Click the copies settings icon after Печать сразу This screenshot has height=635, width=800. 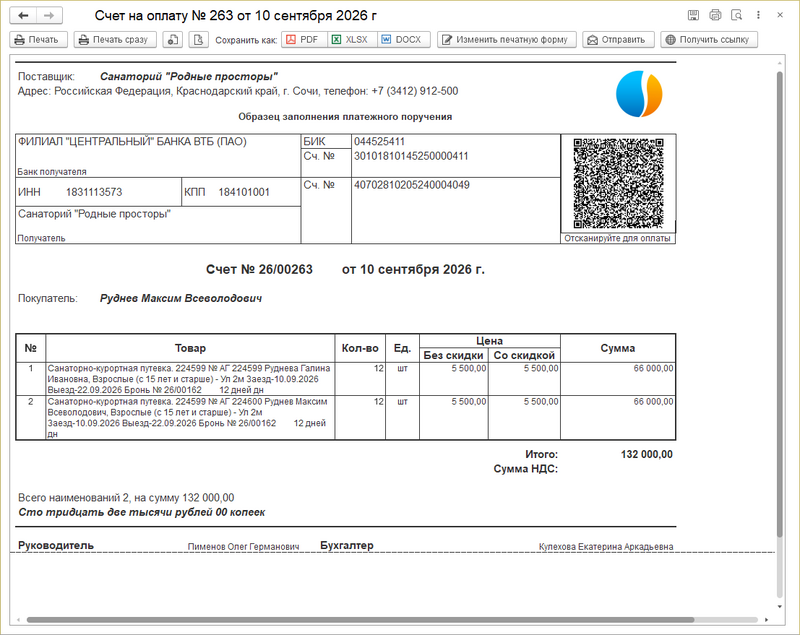(173, 40)
